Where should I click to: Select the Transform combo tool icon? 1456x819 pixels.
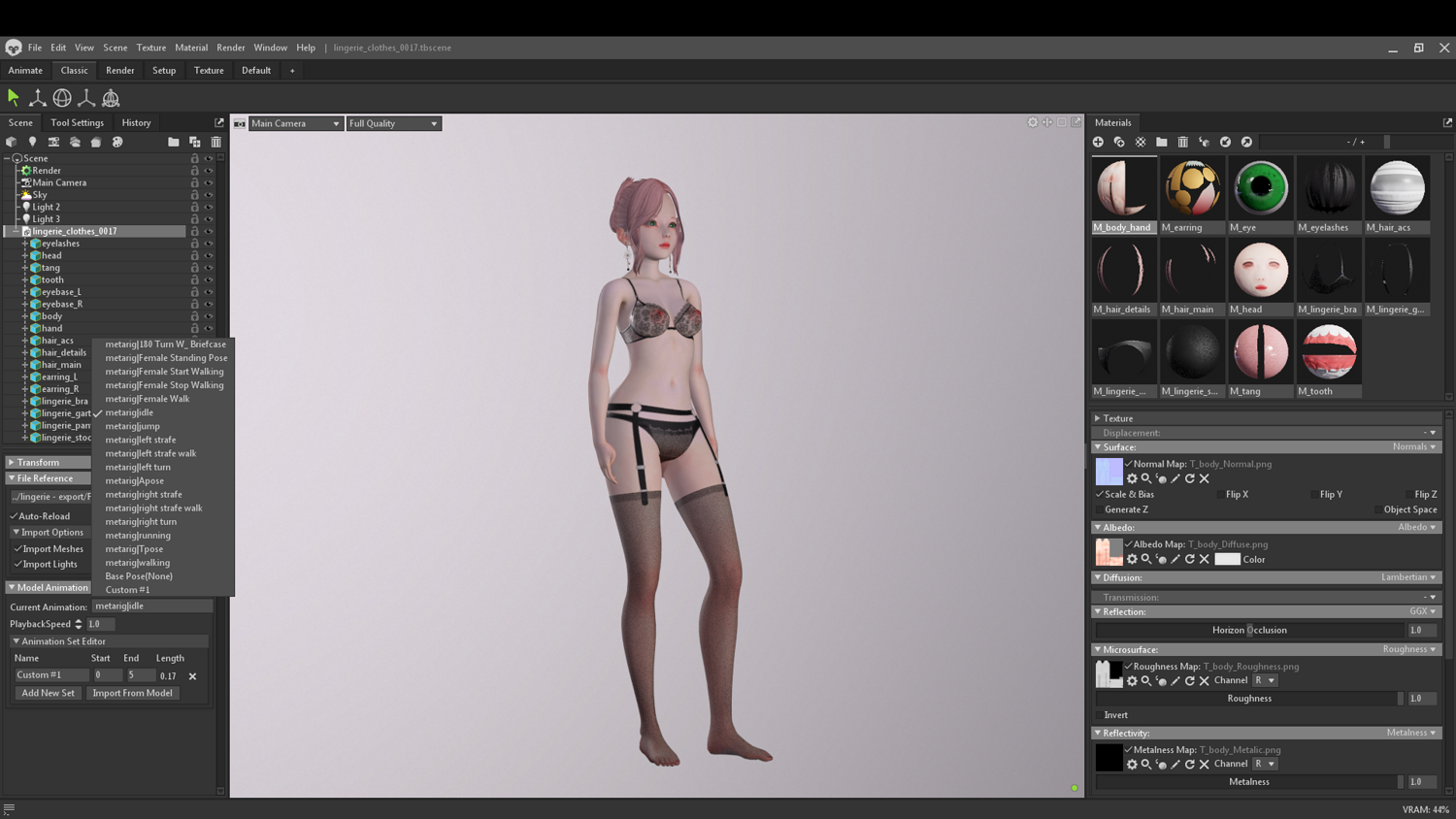(111, 97)
